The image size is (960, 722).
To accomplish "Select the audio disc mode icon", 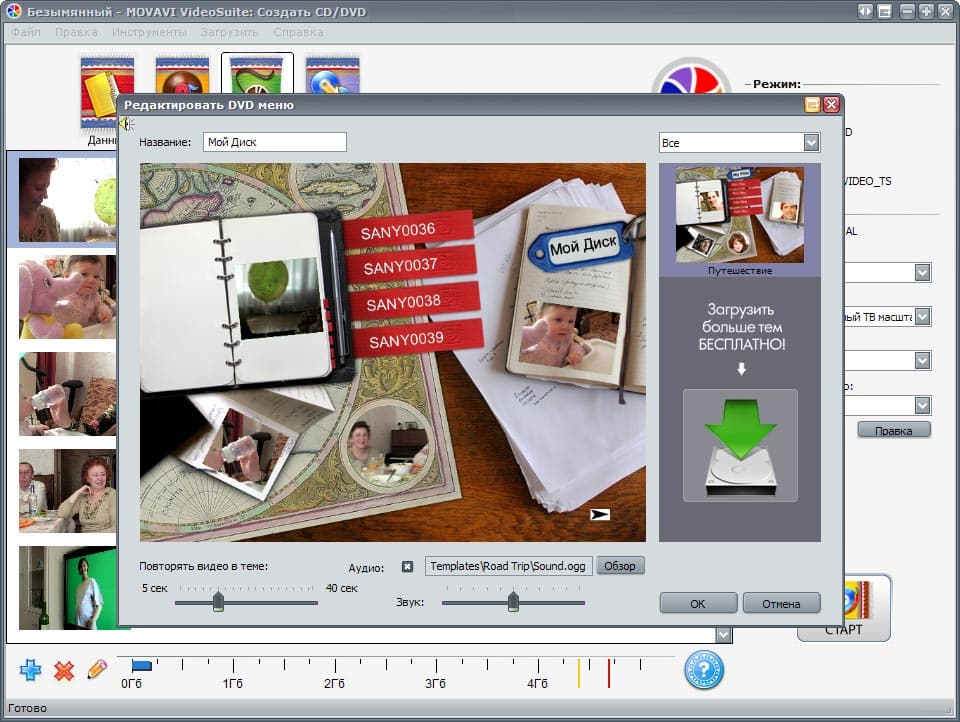I will pyautogui.click(x=182, y=75).
